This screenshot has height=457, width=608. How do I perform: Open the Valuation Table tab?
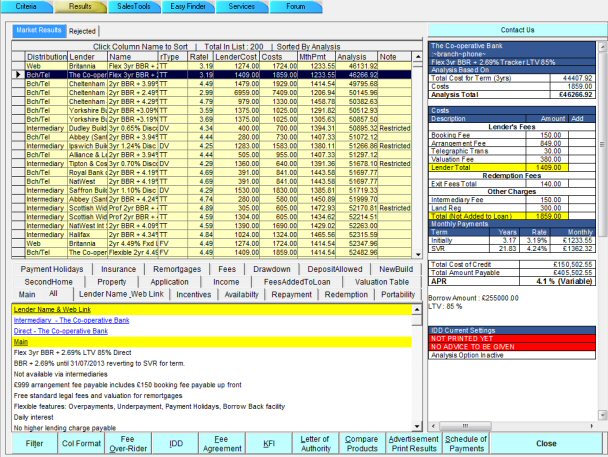point(382,282)
